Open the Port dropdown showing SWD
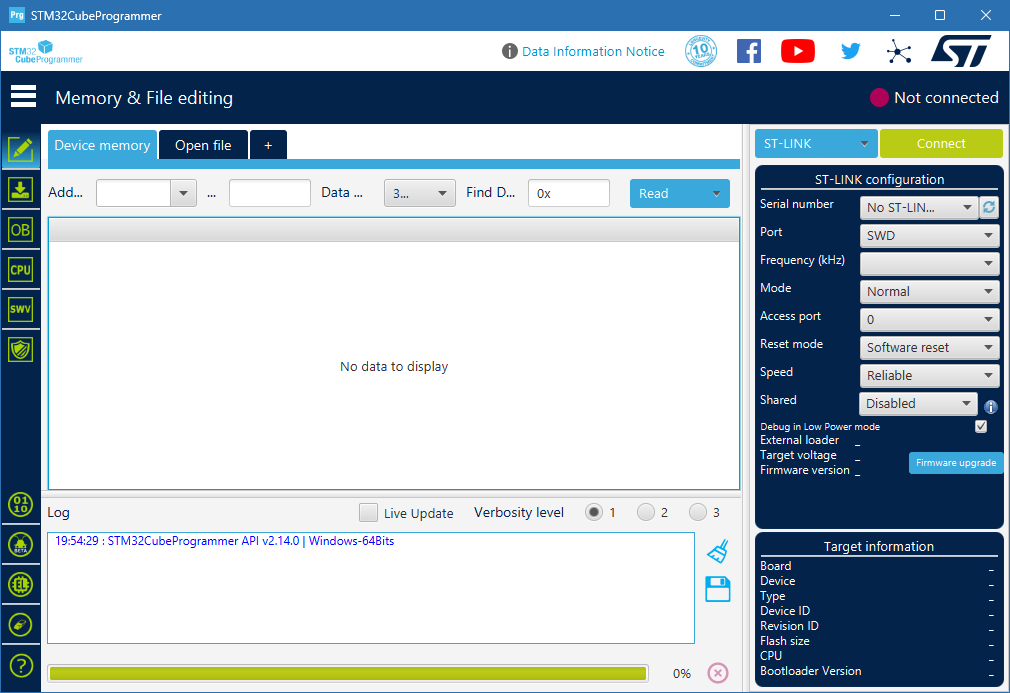The image size is (1010, 693). 929,235
